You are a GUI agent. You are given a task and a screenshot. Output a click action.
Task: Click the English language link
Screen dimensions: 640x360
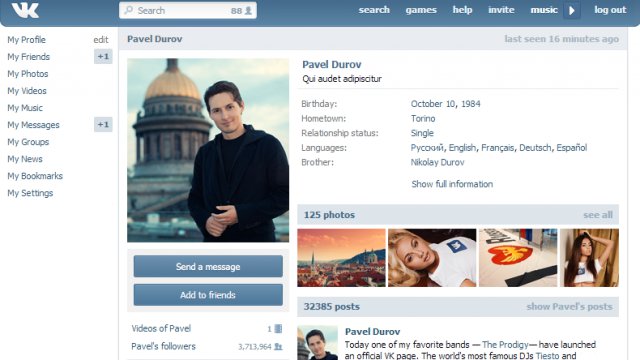462,148
